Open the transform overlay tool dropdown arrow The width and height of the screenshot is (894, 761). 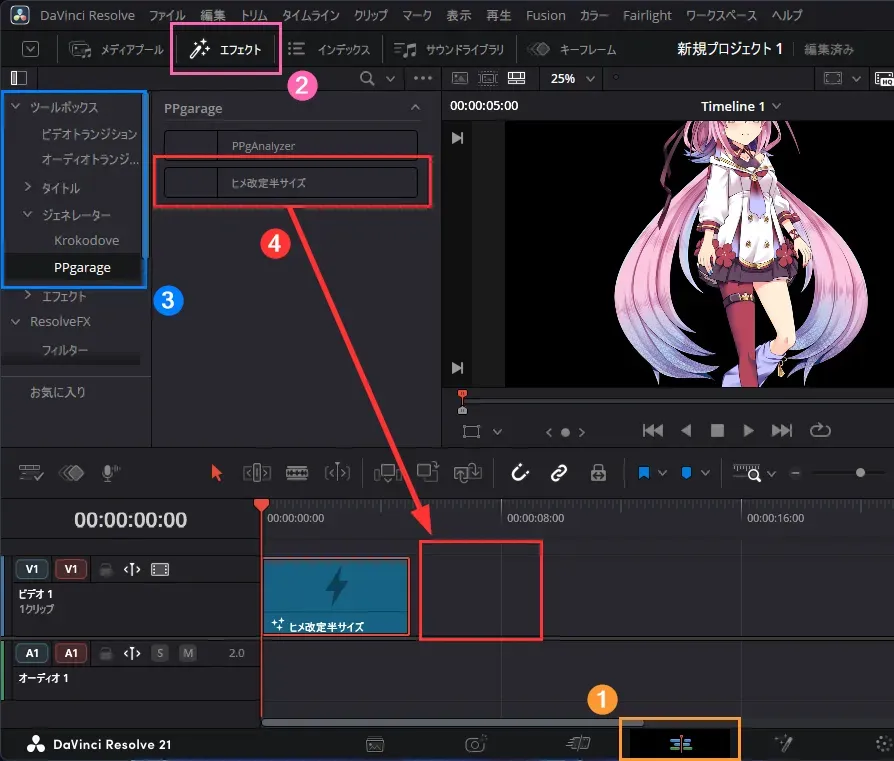pyautogui.click(x=497, y=432)
